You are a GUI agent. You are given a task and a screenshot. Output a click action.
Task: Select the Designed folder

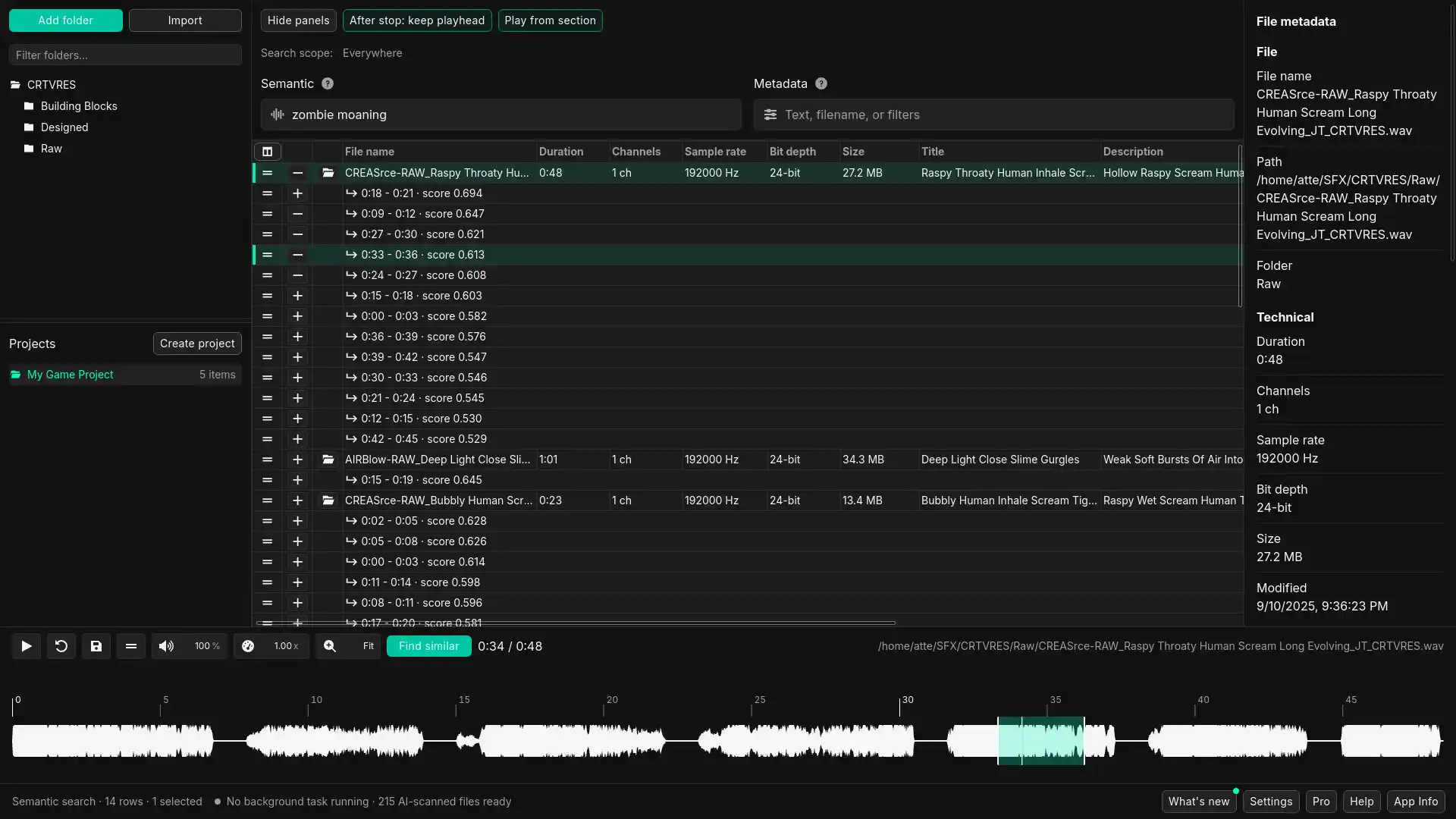tap(64, 127)
